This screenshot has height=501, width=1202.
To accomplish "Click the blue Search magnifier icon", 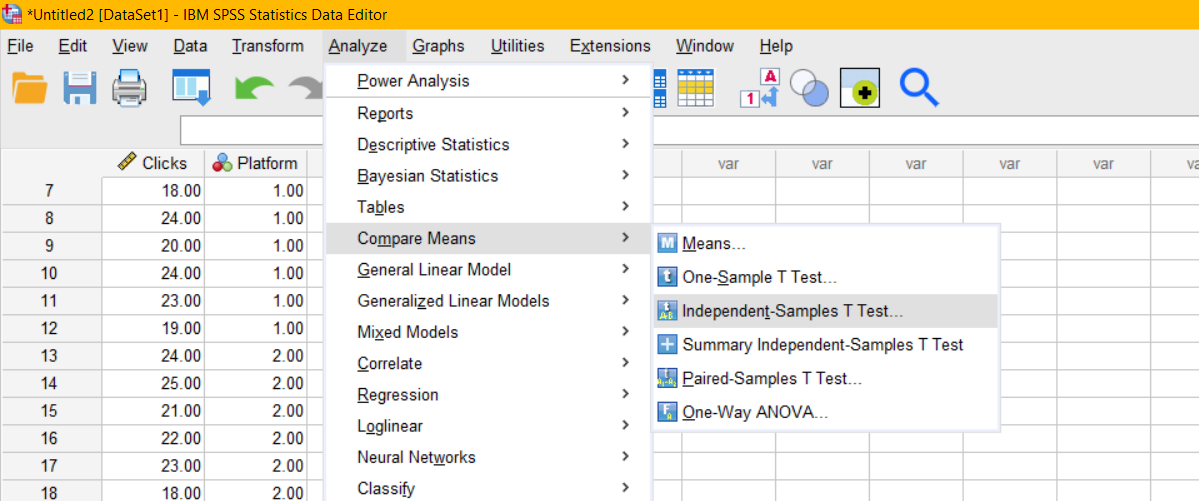I will point(918,88).
